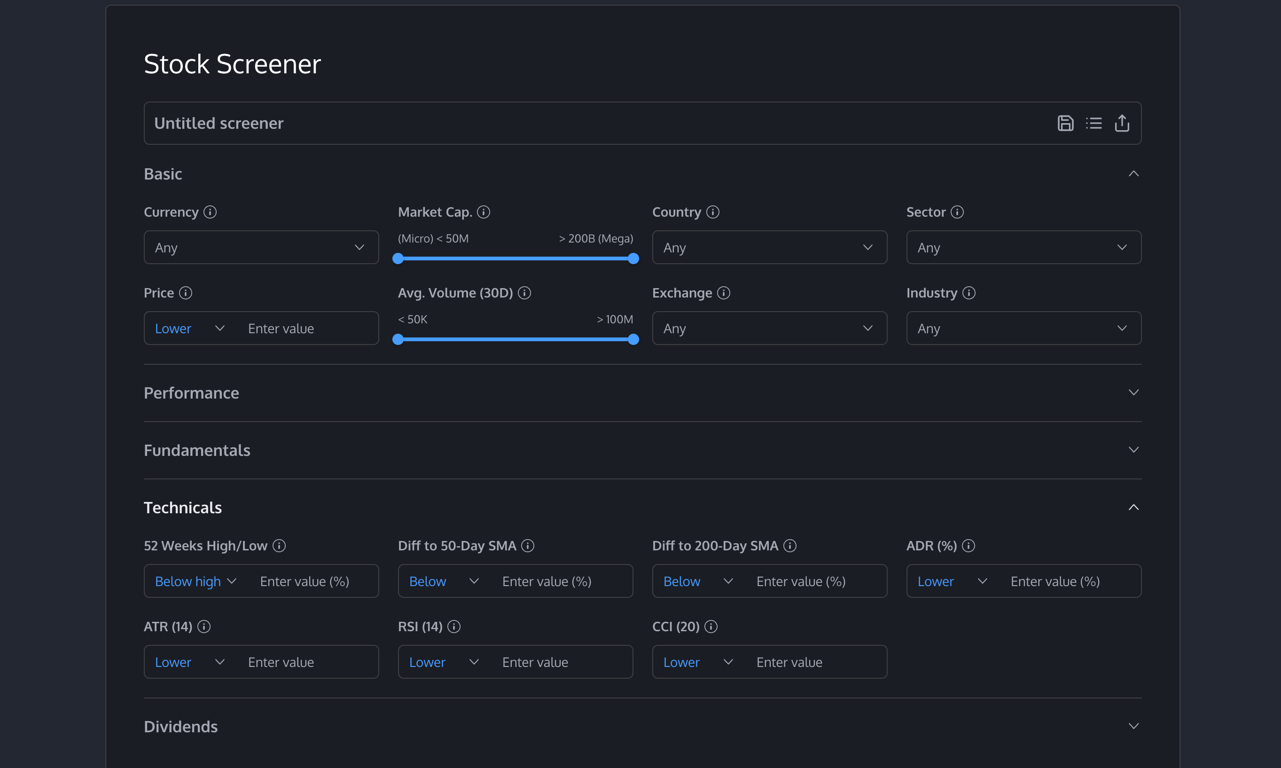
Task: Click the CCI (20) value input field
Action: pyautogui.click(x=815, y=662)
